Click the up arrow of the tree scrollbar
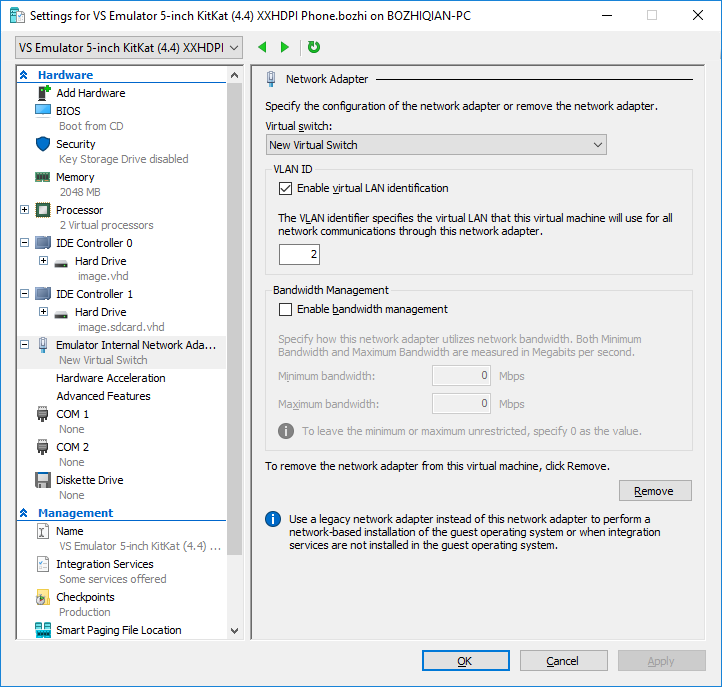Viewport: 722px width, 687px height. click(234, 75)
